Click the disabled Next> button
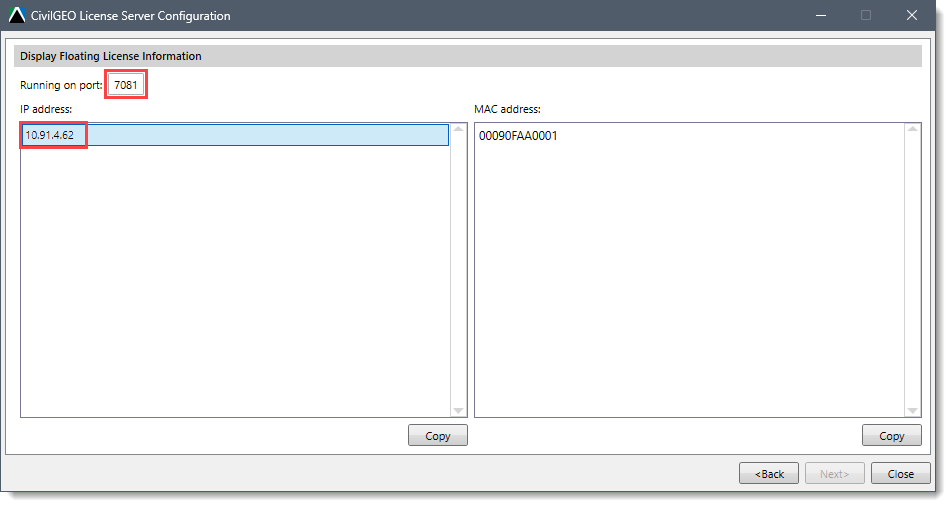This screenshot has width=951, height=507. click(x=835, y=474)
